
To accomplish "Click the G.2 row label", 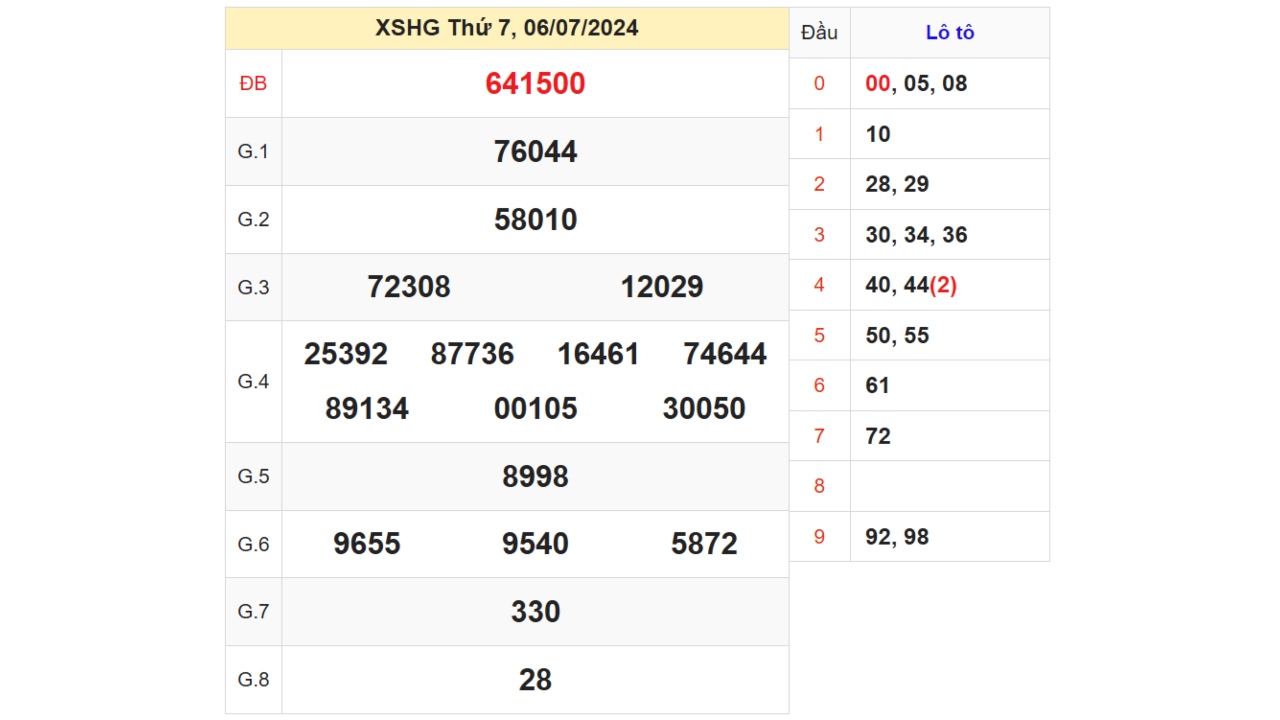I will tap(254, 220).
